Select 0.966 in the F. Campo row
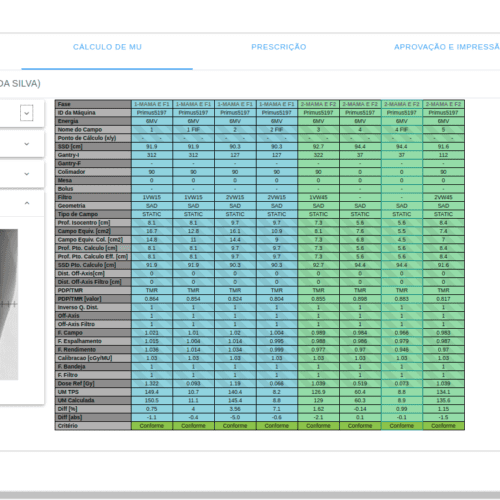500x500 pixels. (402, 333)
